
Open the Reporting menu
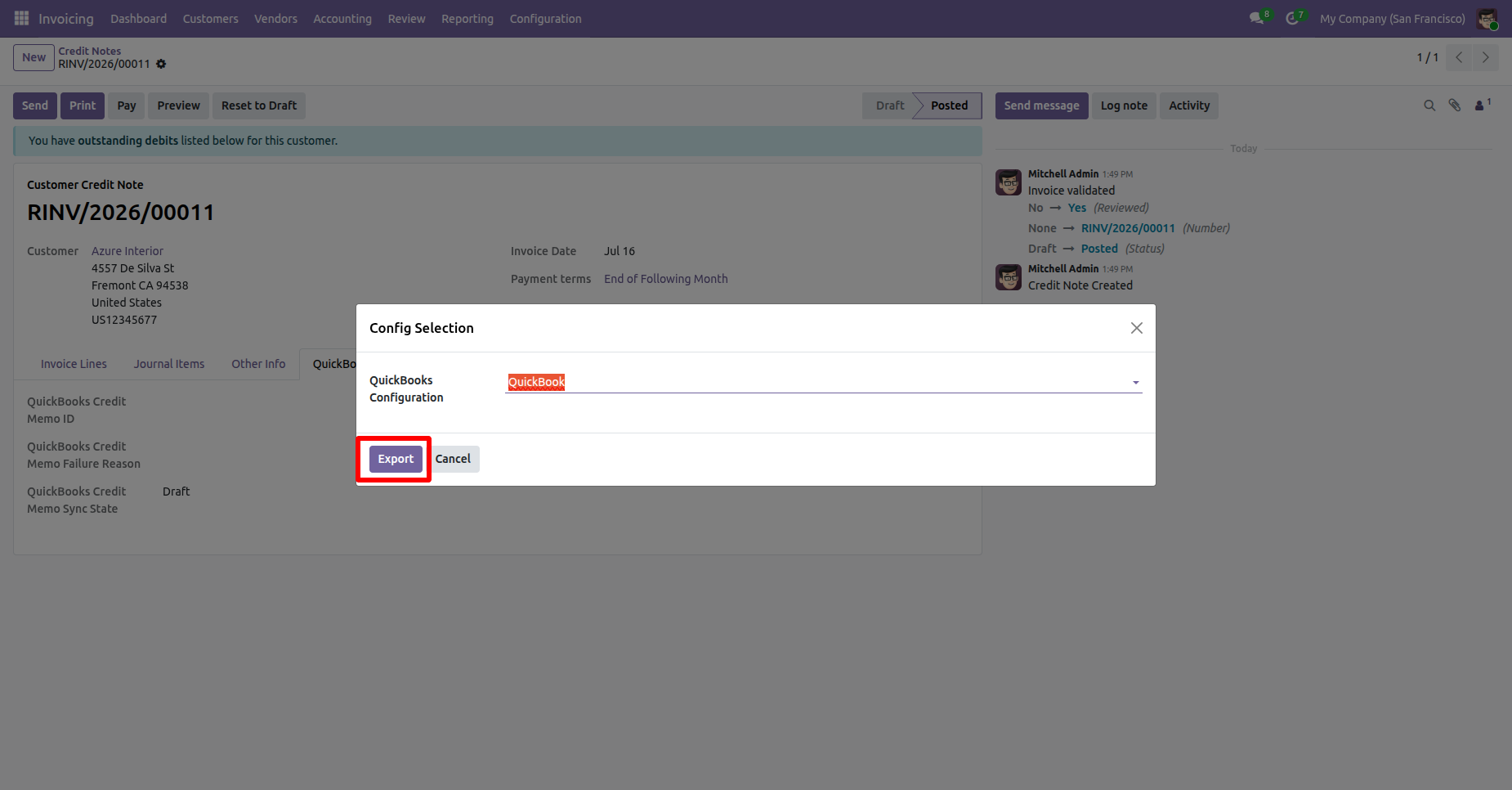[467, 19]
